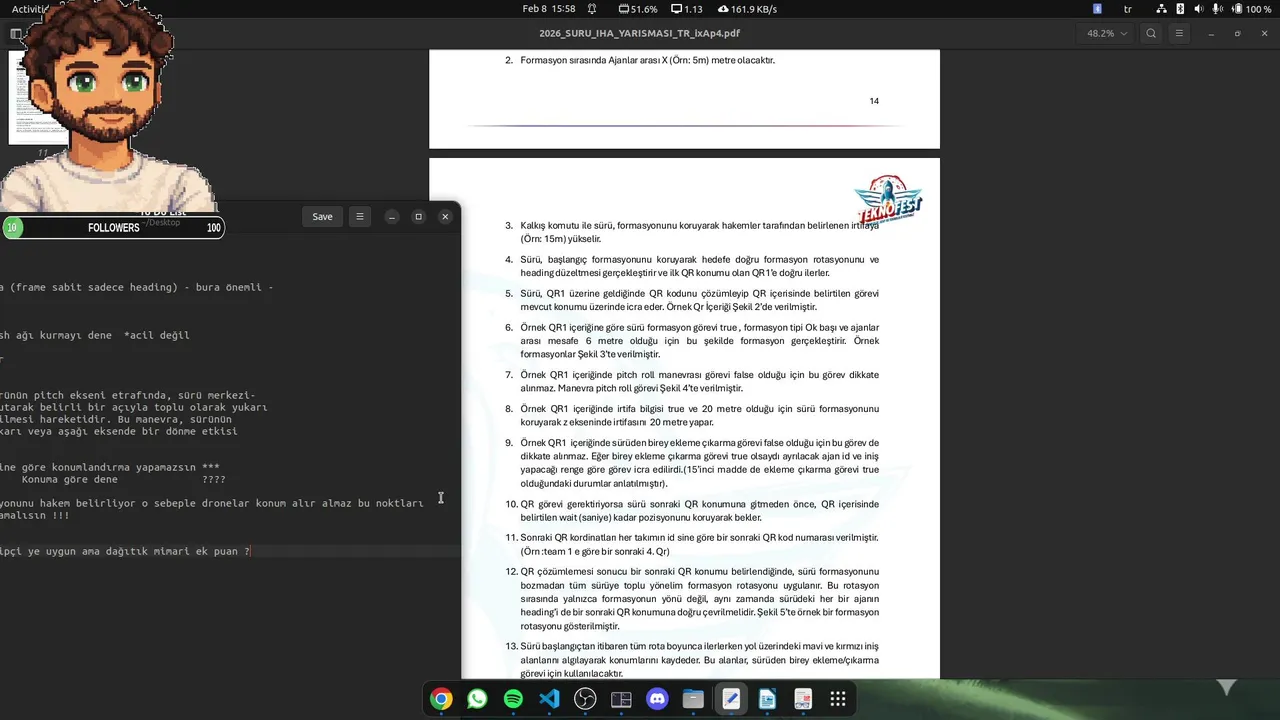Click the FOLLOWERS progress bar overlay
Viewport: 1280px width, 720px height.
point(113,228)
